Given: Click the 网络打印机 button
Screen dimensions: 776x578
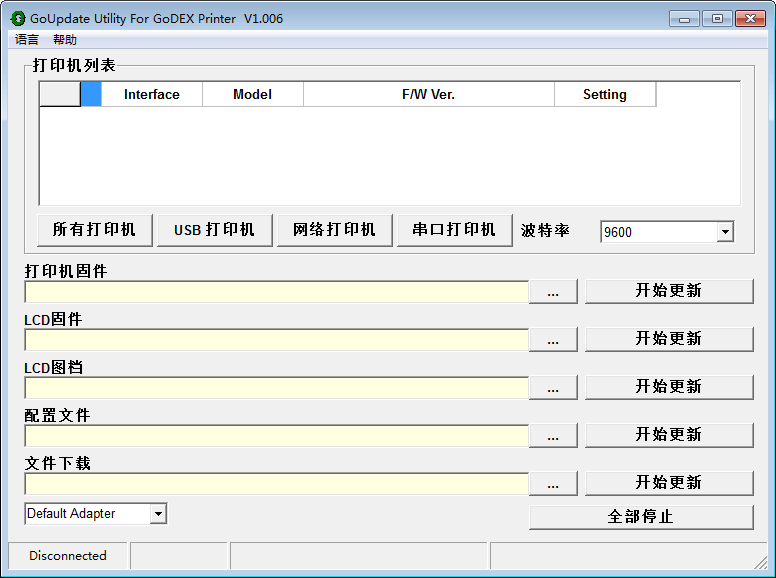Looking at the screenshot, I should coord(335,230).
